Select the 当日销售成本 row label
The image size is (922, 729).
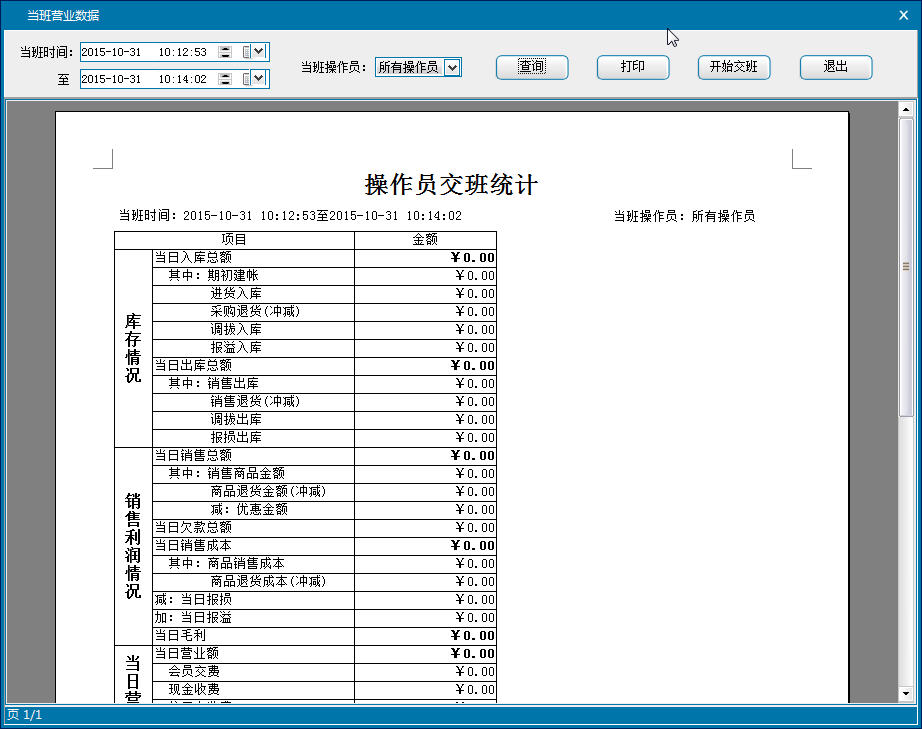pyautogui.click(x=193, y=546)
